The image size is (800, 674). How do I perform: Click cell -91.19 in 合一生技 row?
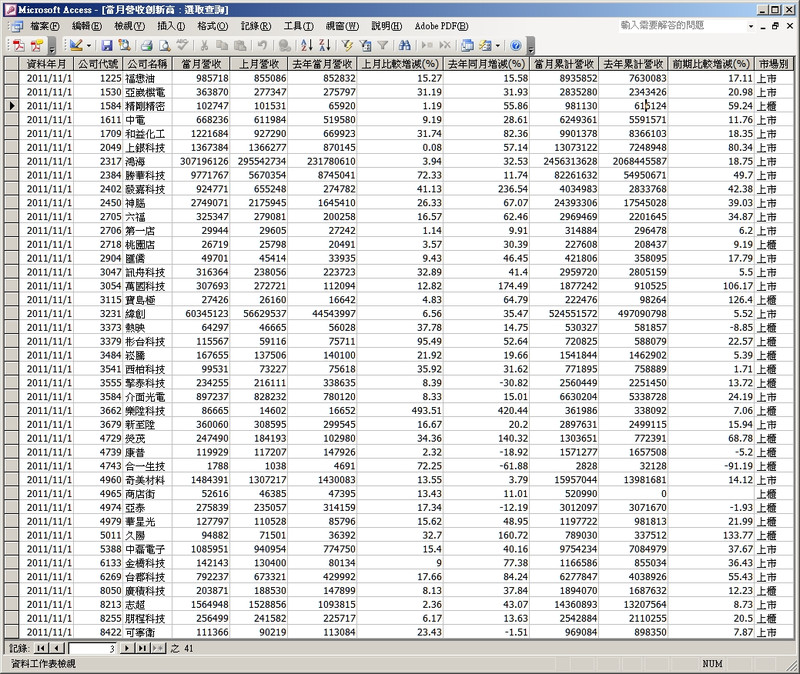(x=711, y=466)
